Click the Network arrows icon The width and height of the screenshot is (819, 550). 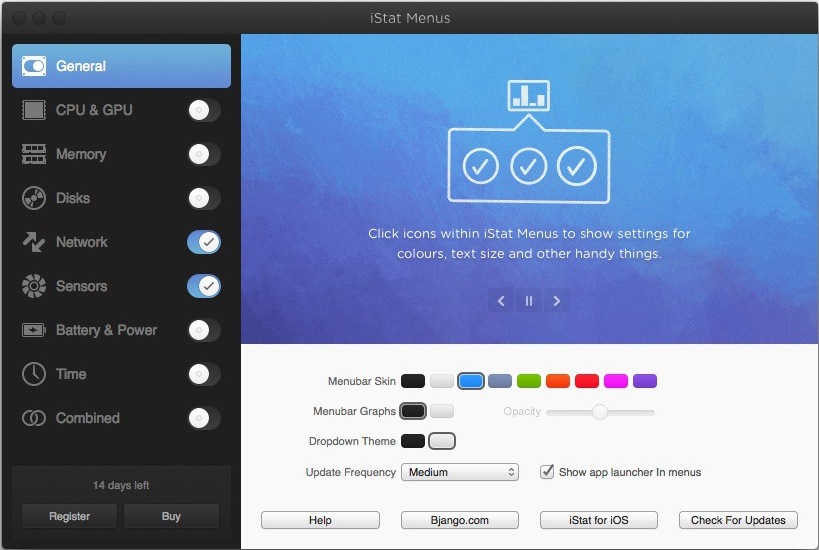point(34,242)
